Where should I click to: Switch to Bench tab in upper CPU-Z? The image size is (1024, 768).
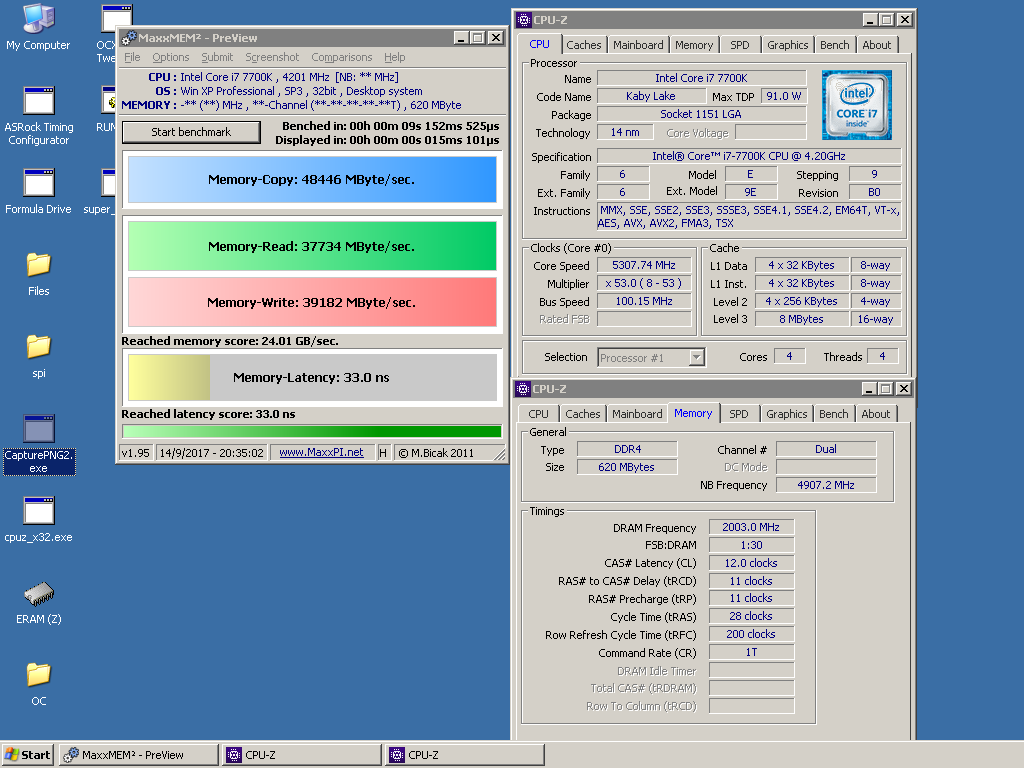[x=835, y=45]
